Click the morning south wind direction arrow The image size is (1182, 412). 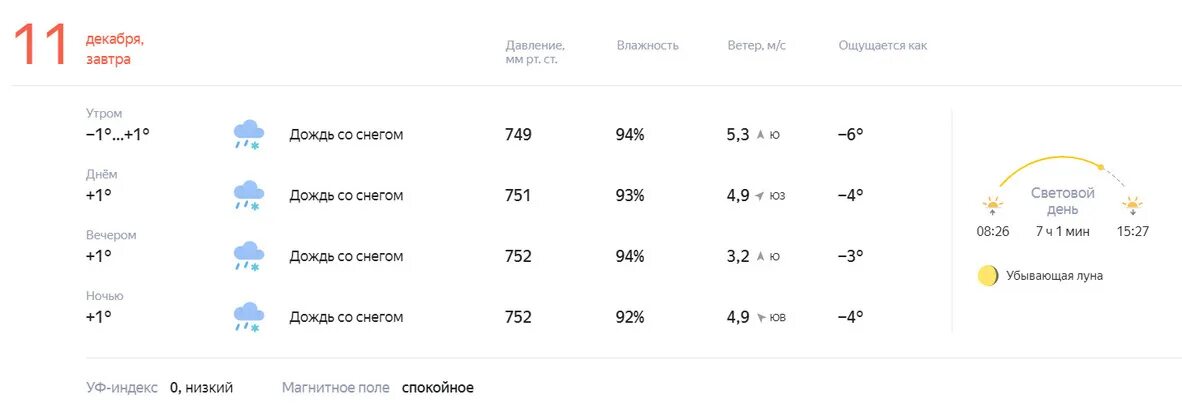point(760,135)
